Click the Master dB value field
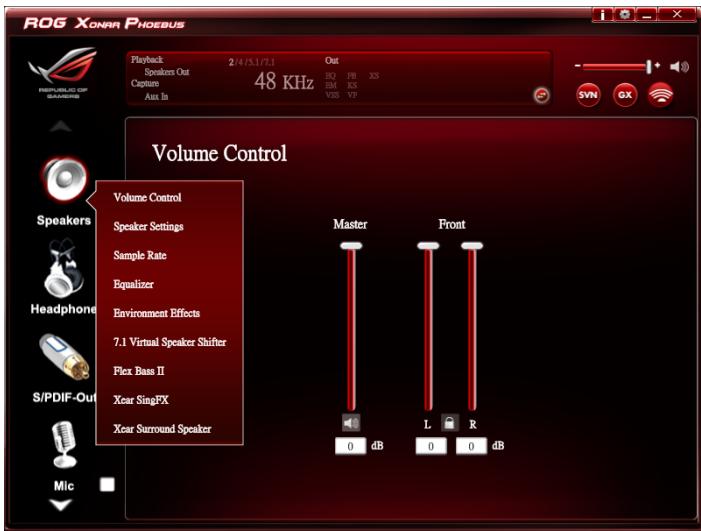 pyautogui.click(x=350, y=446)
